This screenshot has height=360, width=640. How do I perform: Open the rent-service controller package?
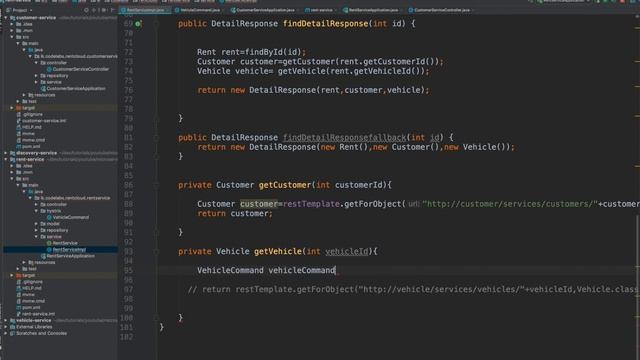click(x=53, y=204)
